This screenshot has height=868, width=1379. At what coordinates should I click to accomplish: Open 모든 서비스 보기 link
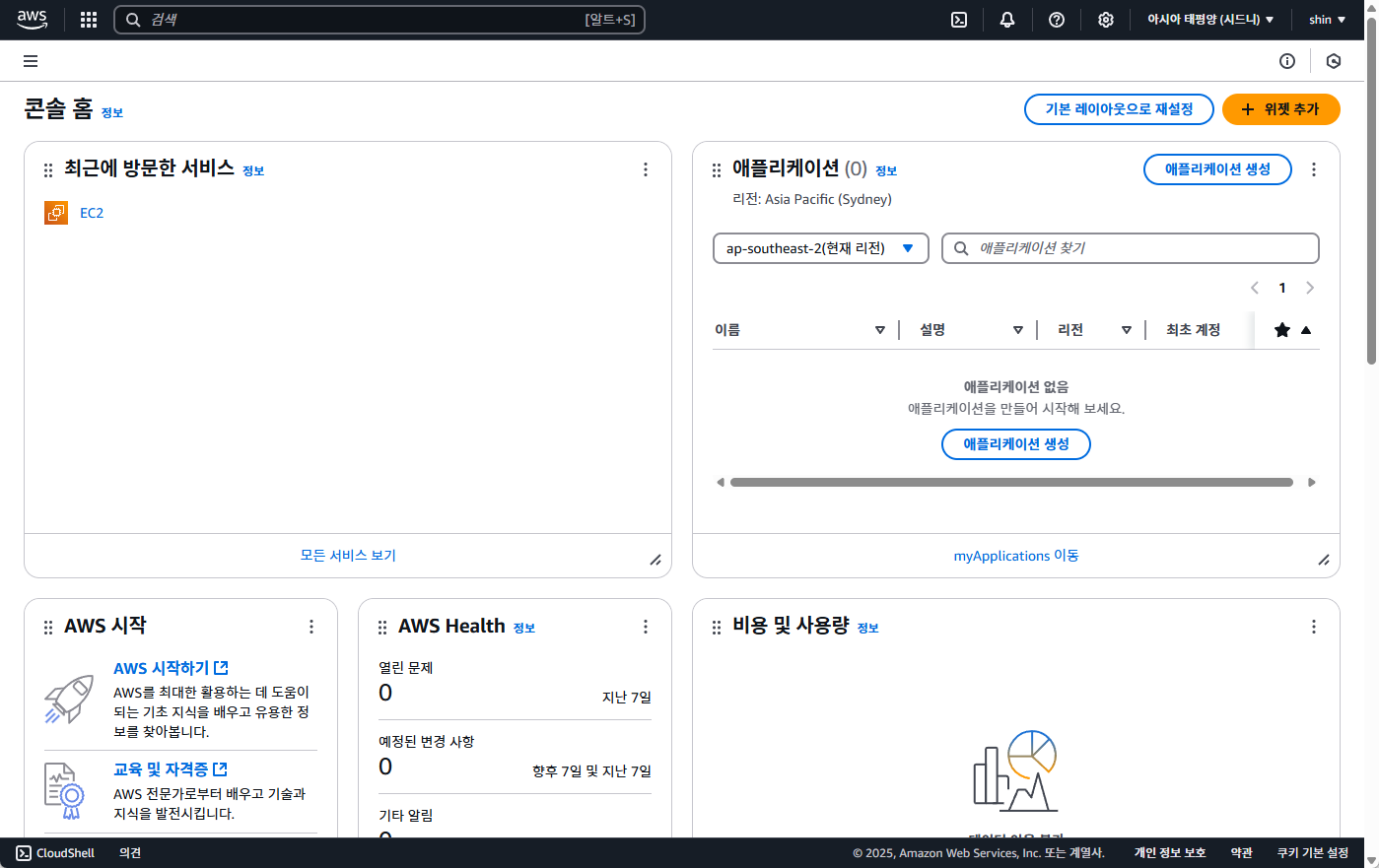[x=348, y=556]
